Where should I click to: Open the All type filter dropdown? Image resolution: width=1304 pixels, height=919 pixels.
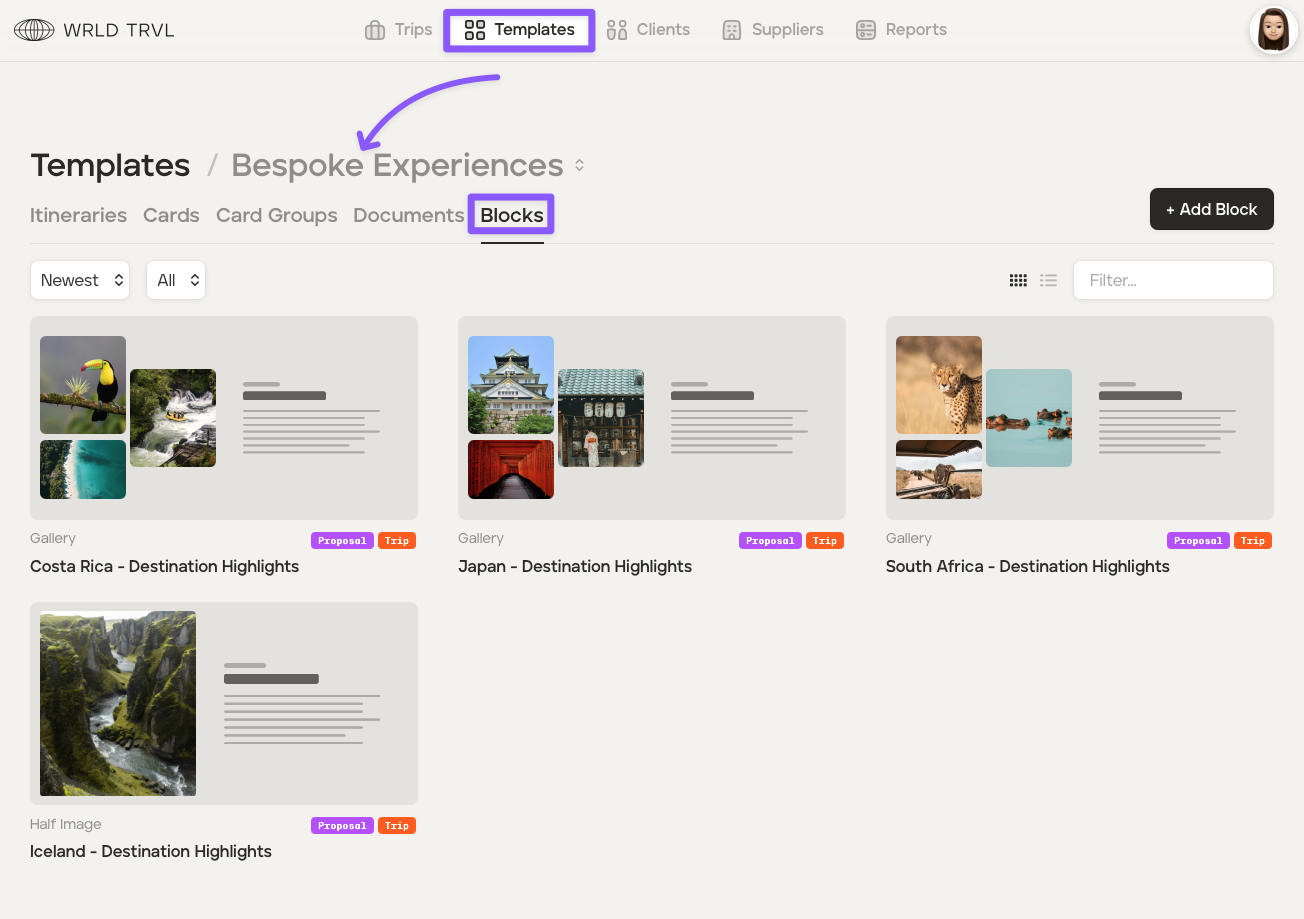[x=176, y=281]
